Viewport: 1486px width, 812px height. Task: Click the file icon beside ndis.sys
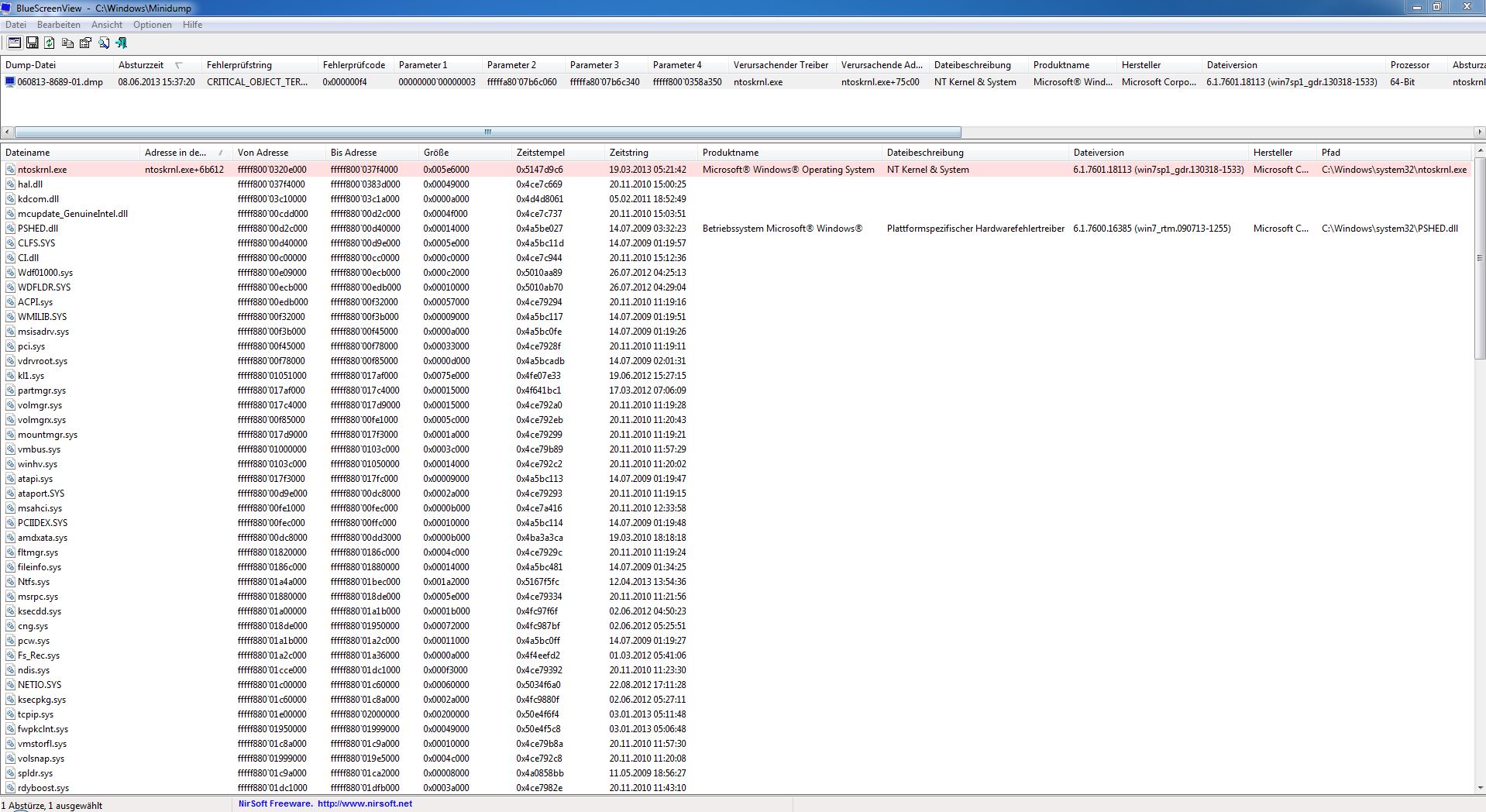click(x=10, y=670)
